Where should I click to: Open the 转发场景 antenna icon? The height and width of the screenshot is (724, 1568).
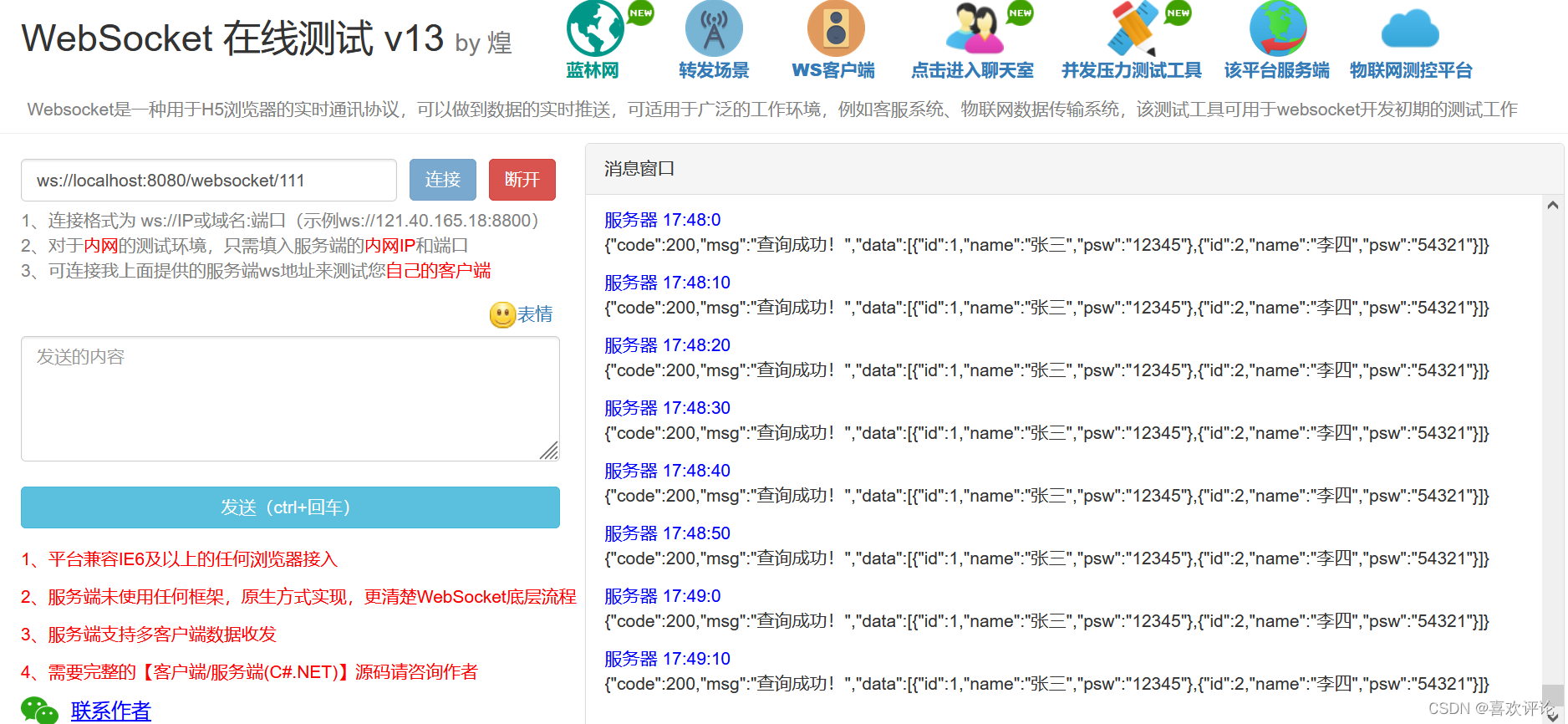(714, 28)
